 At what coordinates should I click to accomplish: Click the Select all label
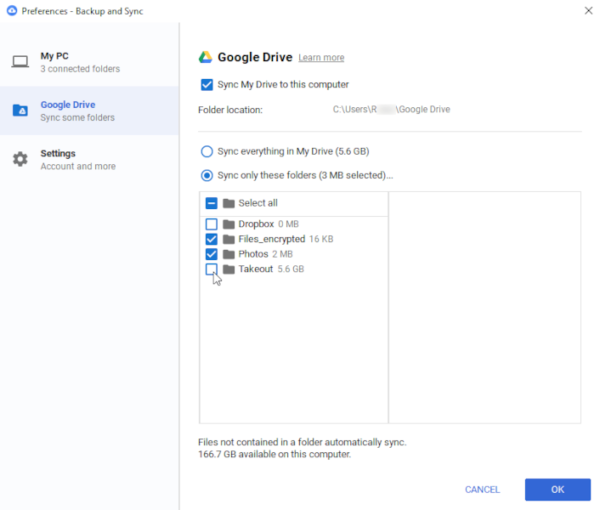click(x=258, y=203)
